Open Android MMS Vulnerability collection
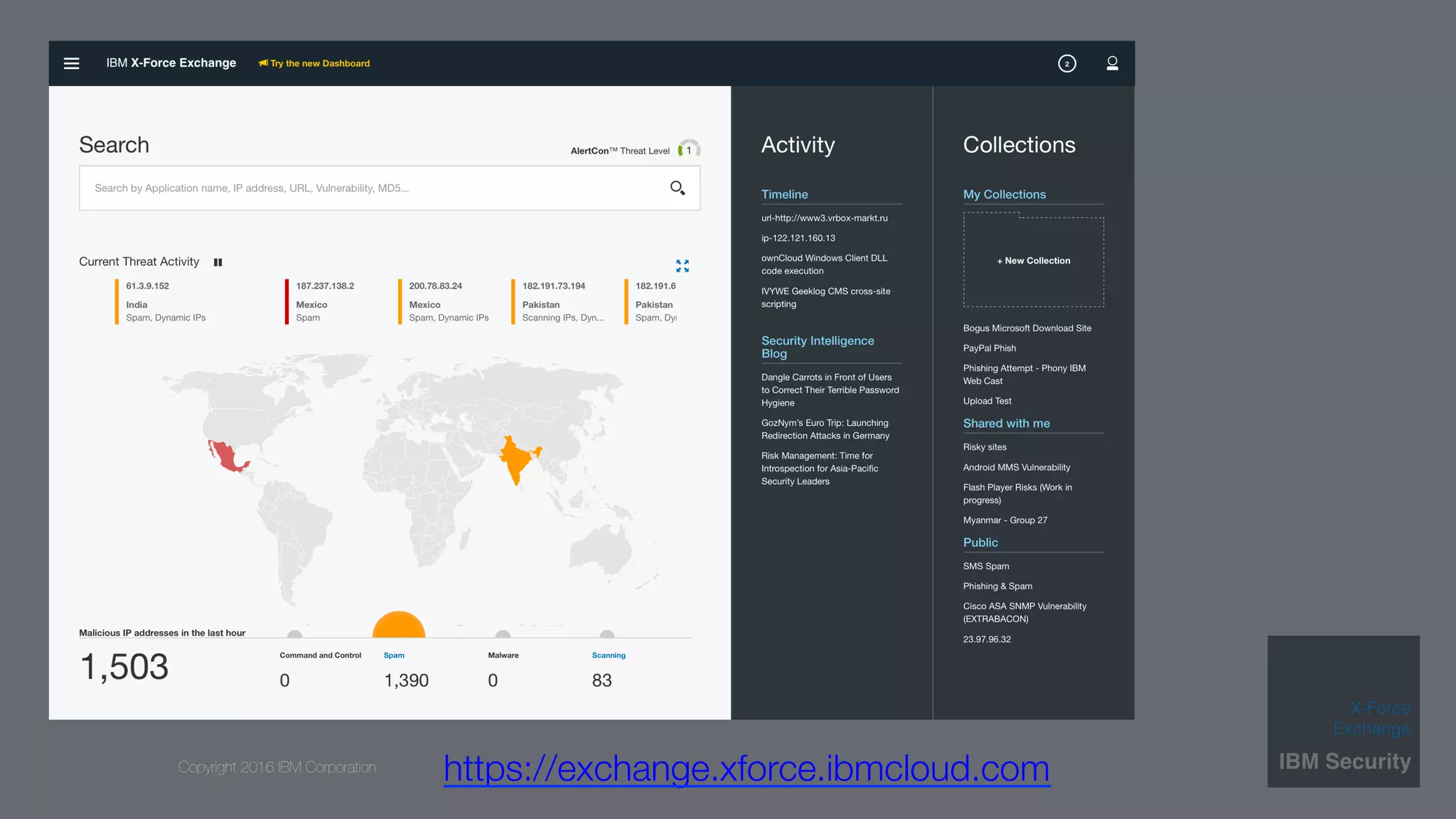Viewport: 1456px width, 819px height. pos(1016,467)
